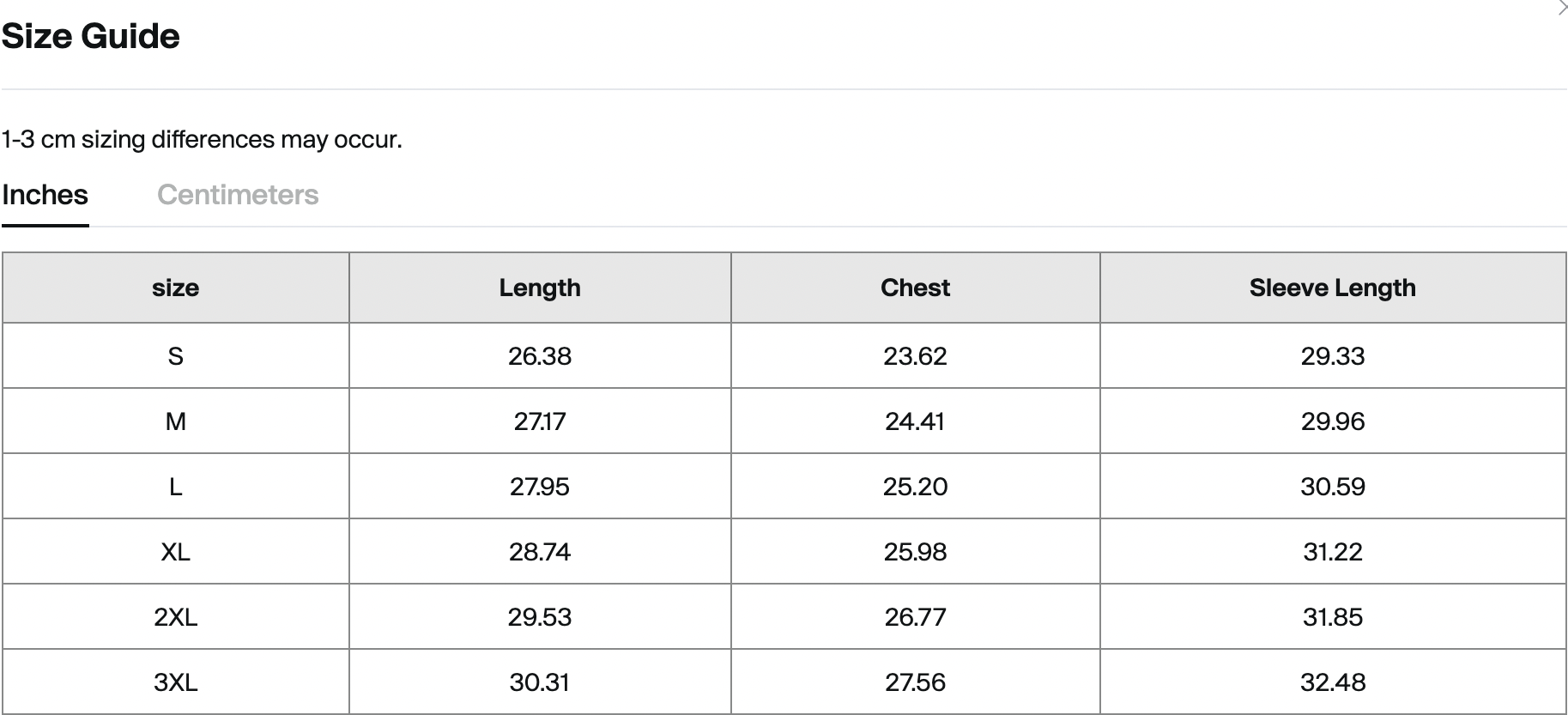Click the Size Guide heading
The width and height of the screenshot is (1568, 715).
[x=91, y=36]
